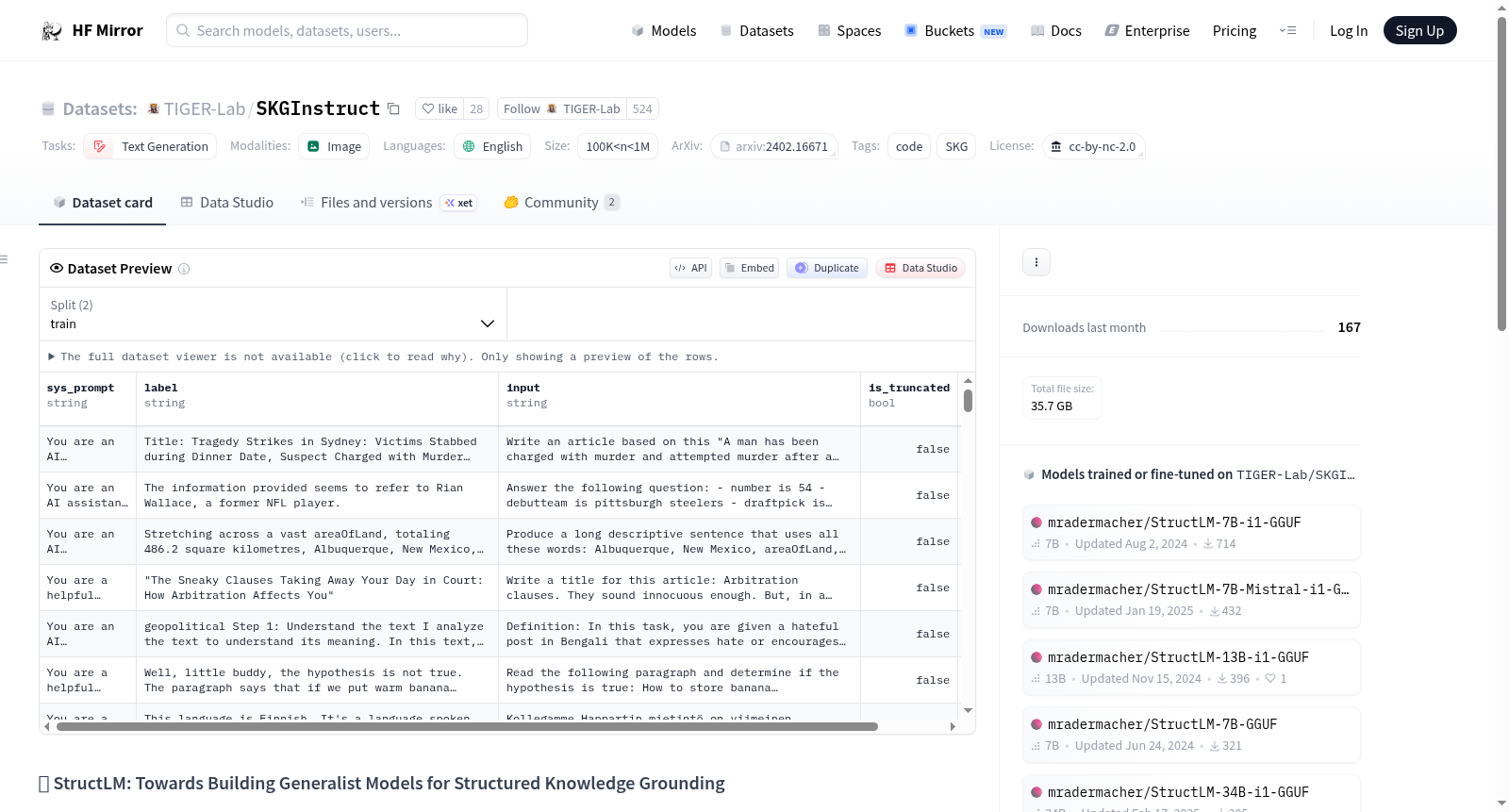This screenshot has height=812, width=1509.
Task: Open Docs in the top navigation
Action: (1056, 31)
